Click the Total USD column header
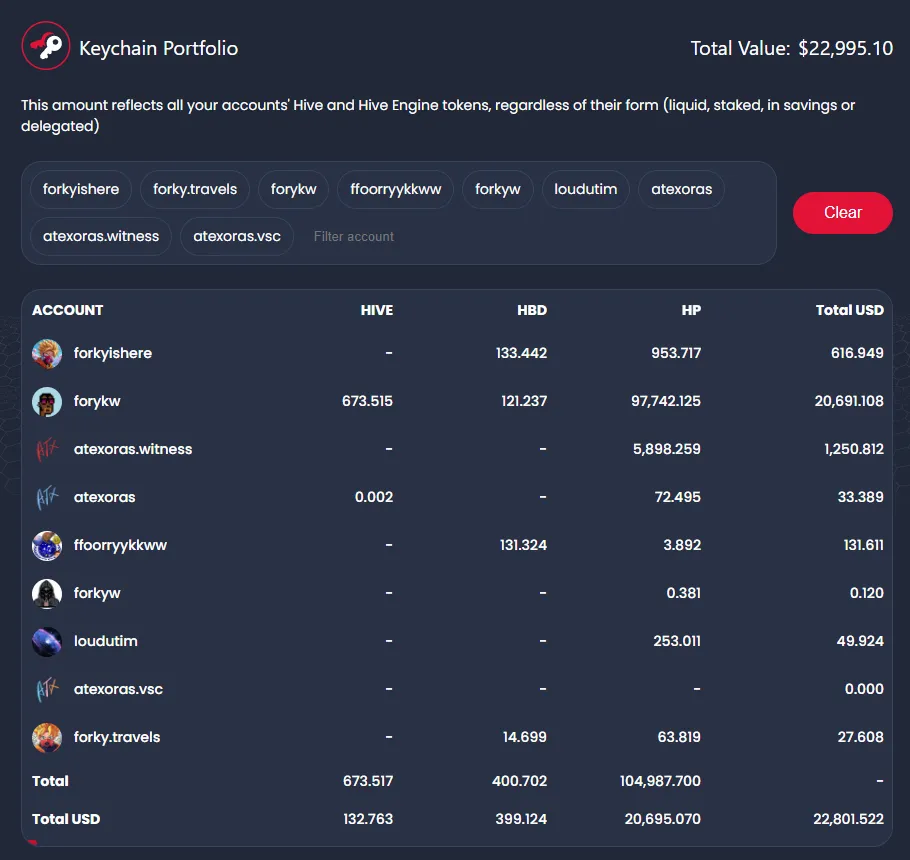This screenshot has height=860, width=910. tap(849, 310)
